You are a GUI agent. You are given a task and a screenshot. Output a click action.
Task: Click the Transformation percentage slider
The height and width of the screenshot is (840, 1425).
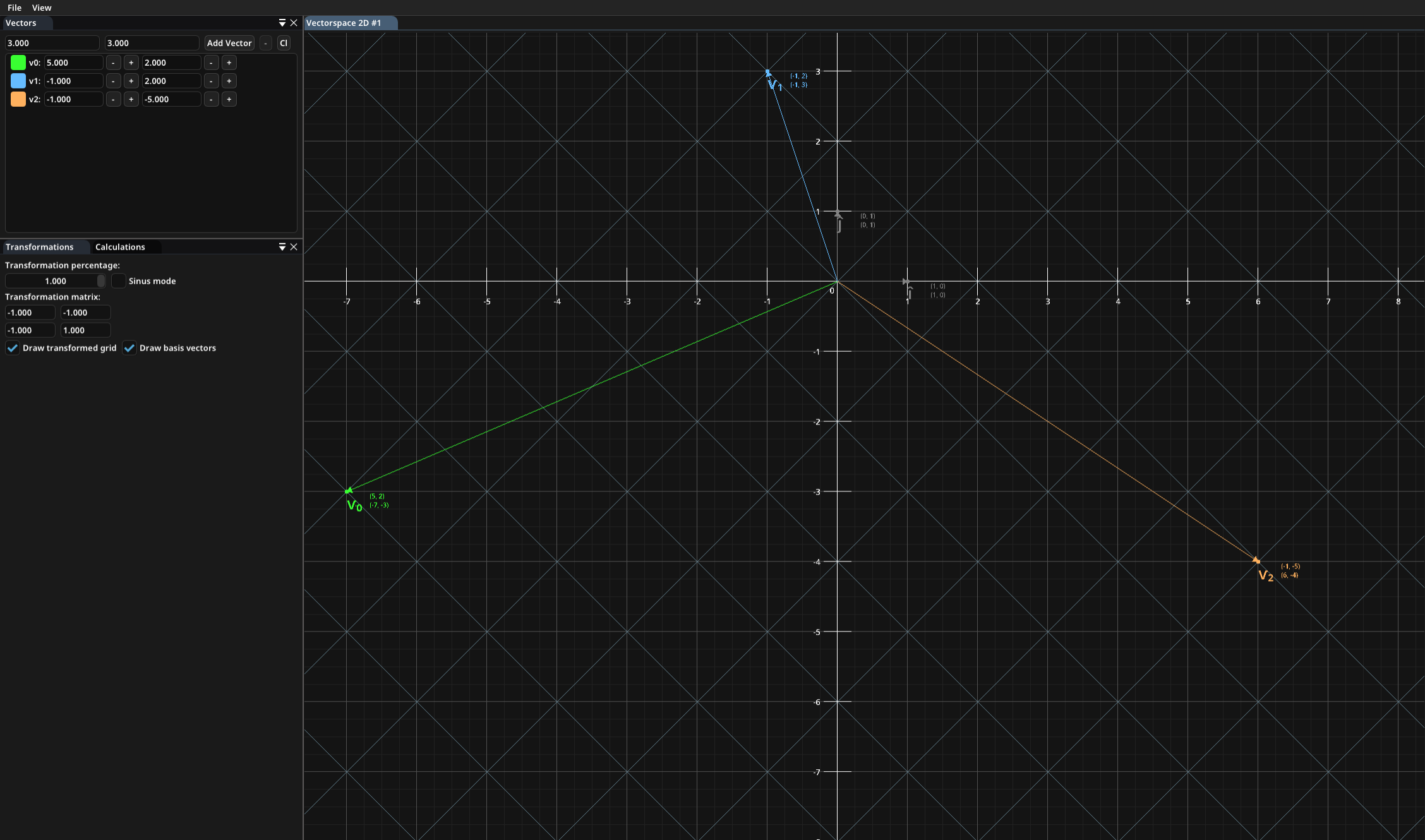tap(56, 281)
